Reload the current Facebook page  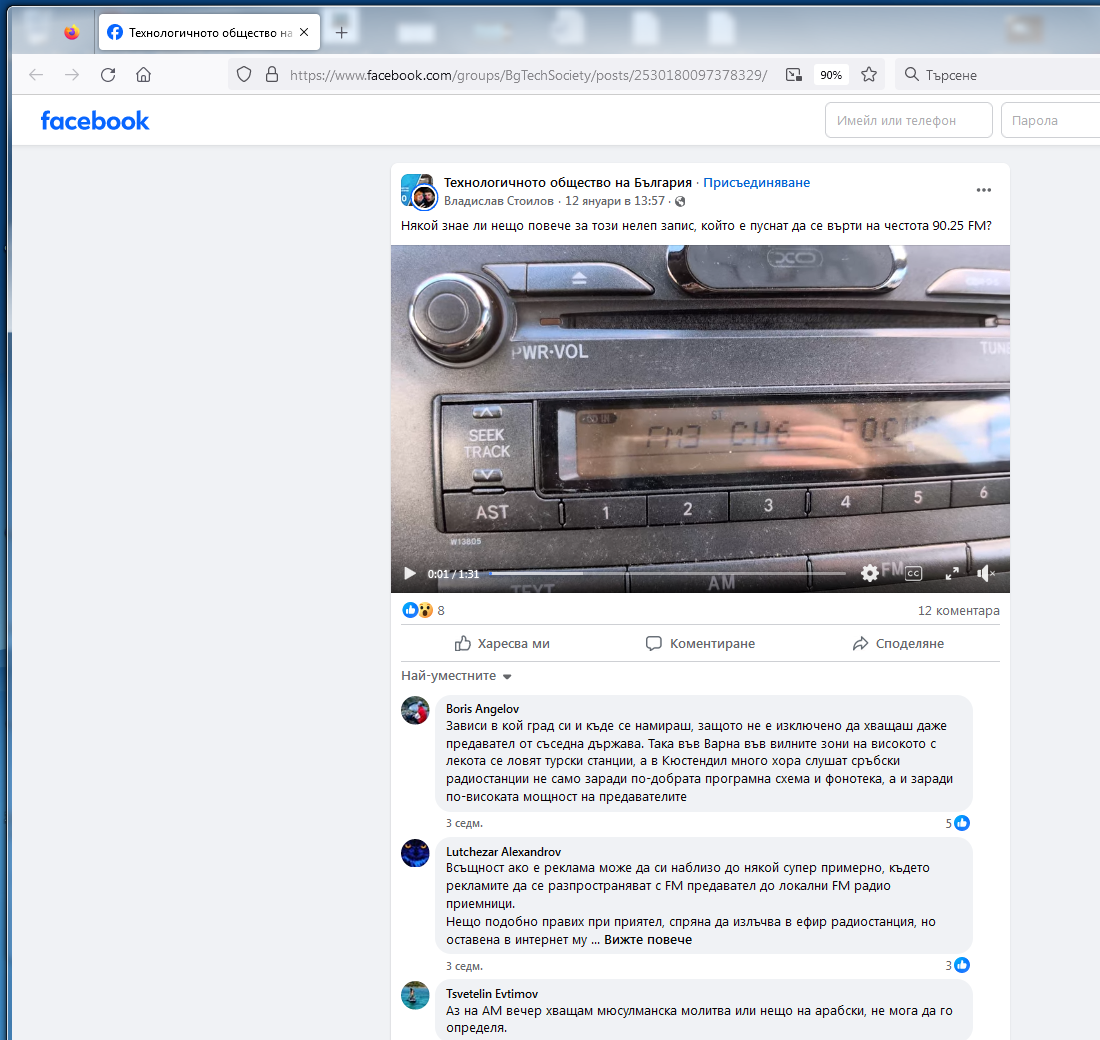pyautogui.click(x=107, y=74)
